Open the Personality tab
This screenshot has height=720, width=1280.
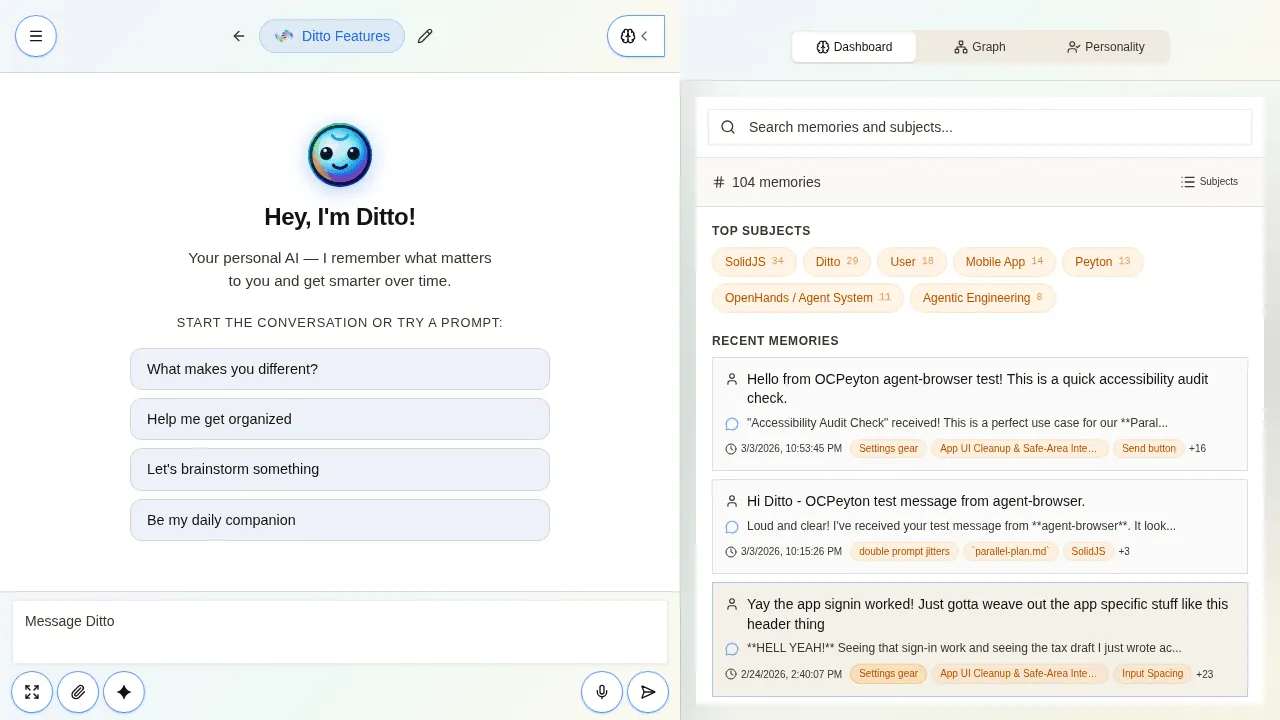tap(1105, 46)
